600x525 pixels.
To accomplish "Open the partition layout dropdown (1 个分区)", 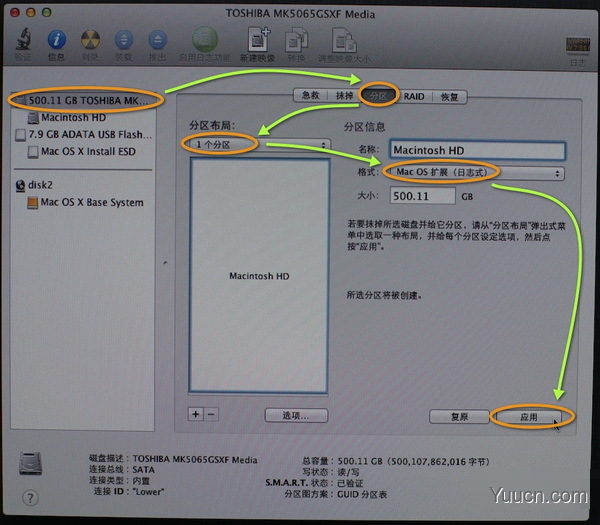I will (258, 145).
